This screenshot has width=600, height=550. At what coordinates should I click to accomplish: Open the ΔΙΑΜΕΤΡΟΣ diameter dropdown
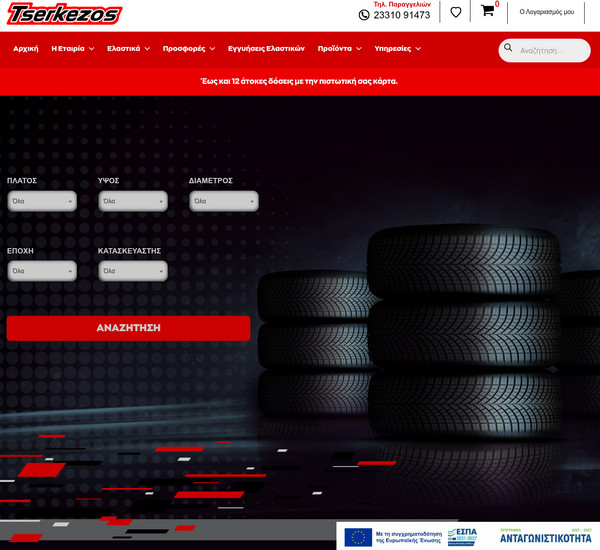(x=224, y=201)
